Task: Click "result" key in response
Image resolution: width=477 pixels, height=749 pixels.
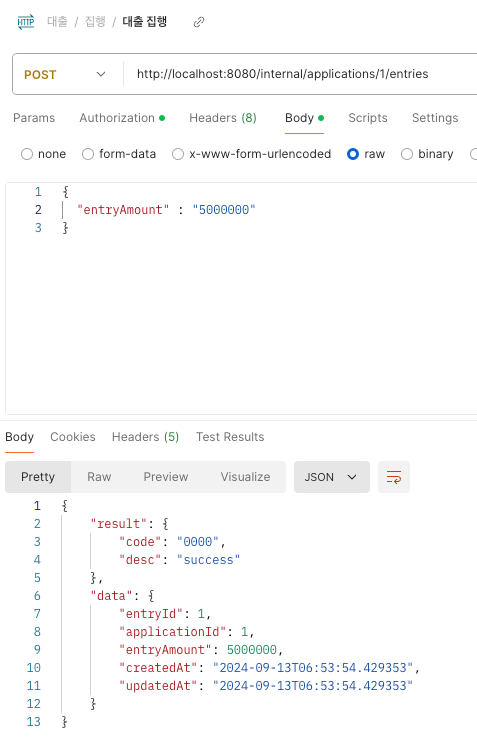Action: [119, 524]
